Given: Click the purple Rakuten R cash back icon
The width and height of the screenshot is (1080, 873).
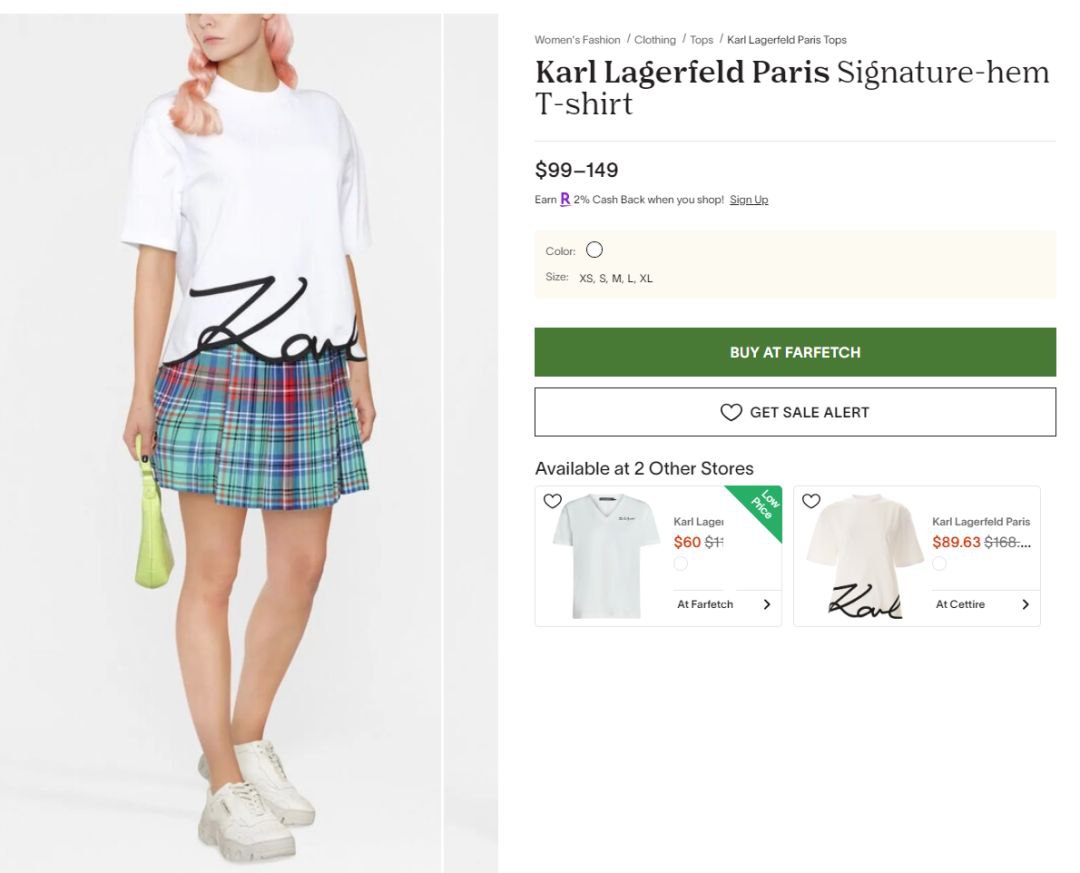Looking at the screenshot, I should [x=565, y=199].
